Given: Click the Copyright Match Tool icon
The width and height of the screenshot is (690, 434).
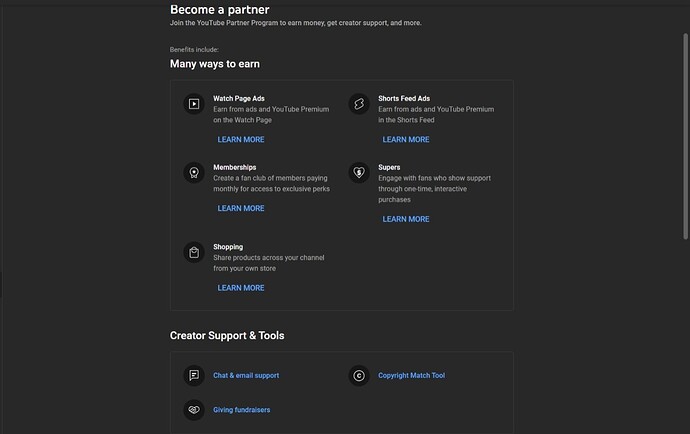Looking at the screenshot, I should click(359, 375).
